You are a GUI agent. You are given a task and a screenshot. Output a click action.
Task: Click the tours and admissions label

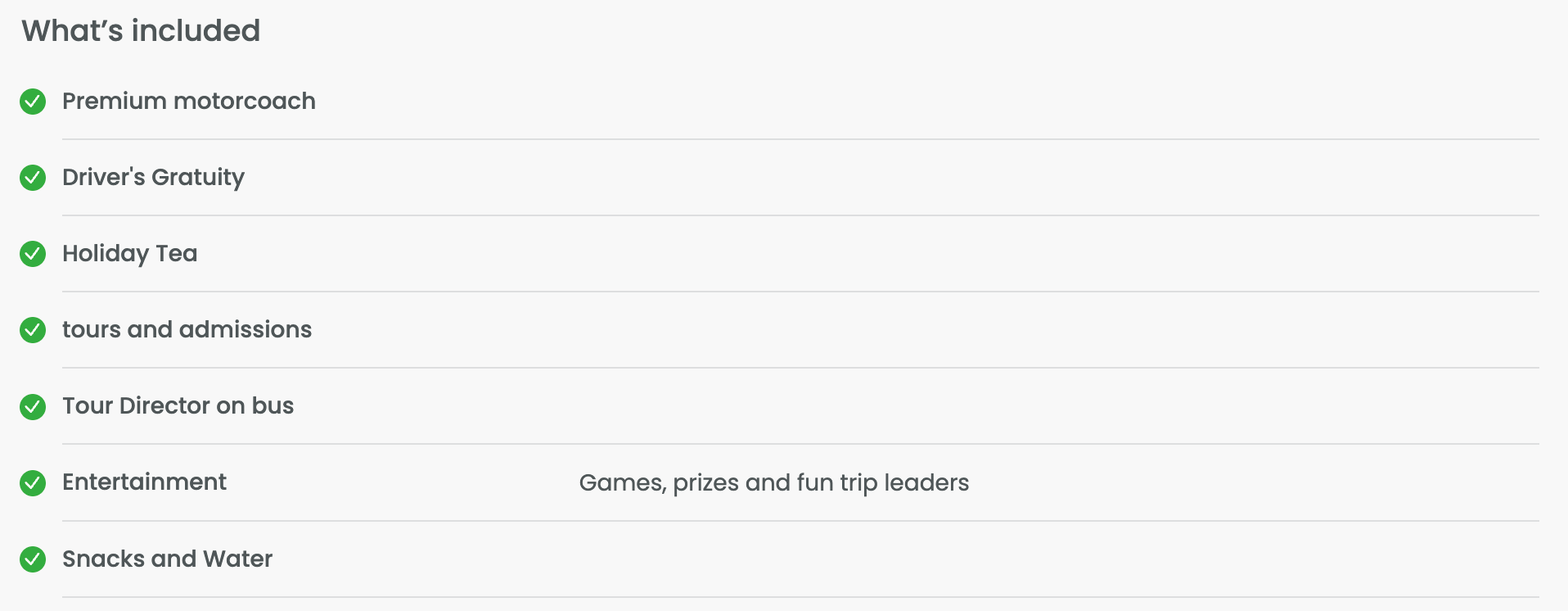pos(187,329)
